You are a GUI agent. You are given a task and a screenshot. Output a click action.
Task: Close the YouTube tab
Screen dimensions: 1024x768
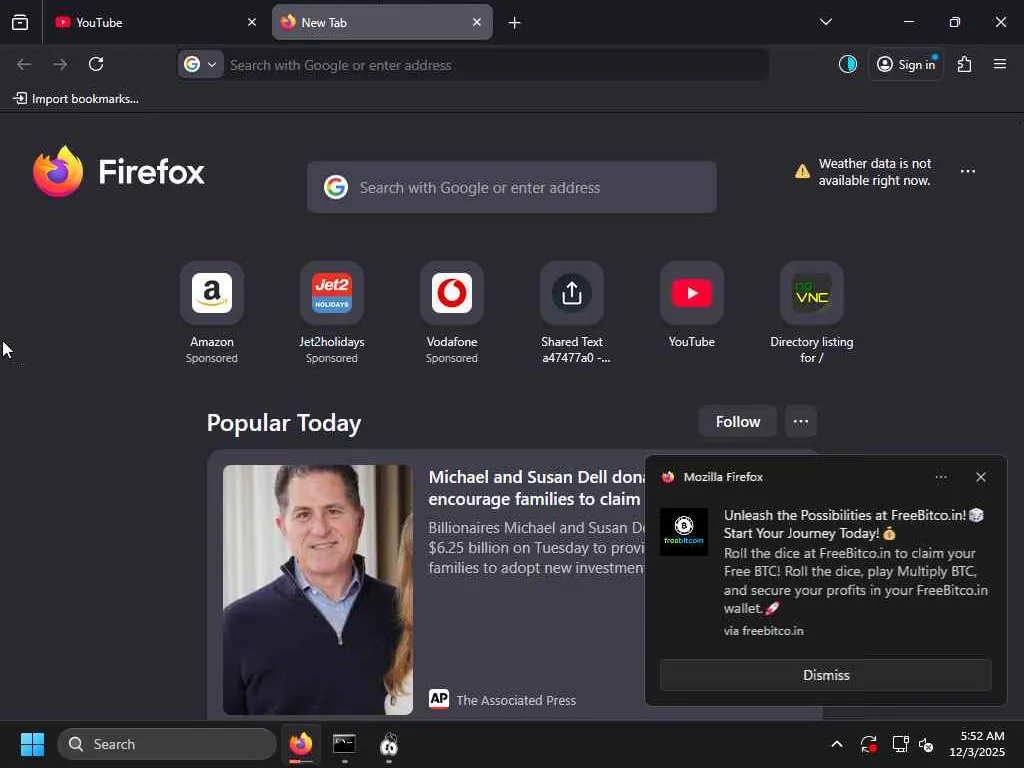252,22
